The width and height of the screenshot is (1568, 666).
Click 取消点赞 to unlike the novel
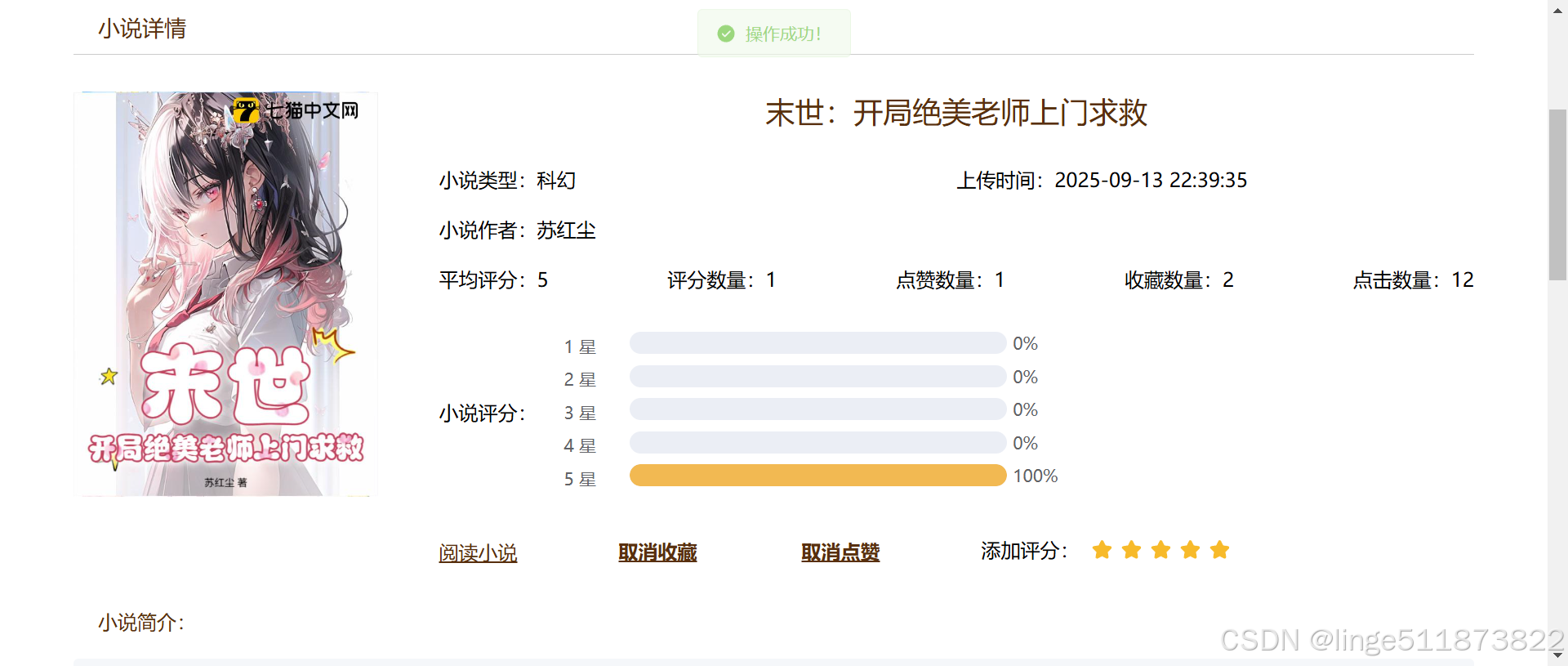[x=840, y=553]
